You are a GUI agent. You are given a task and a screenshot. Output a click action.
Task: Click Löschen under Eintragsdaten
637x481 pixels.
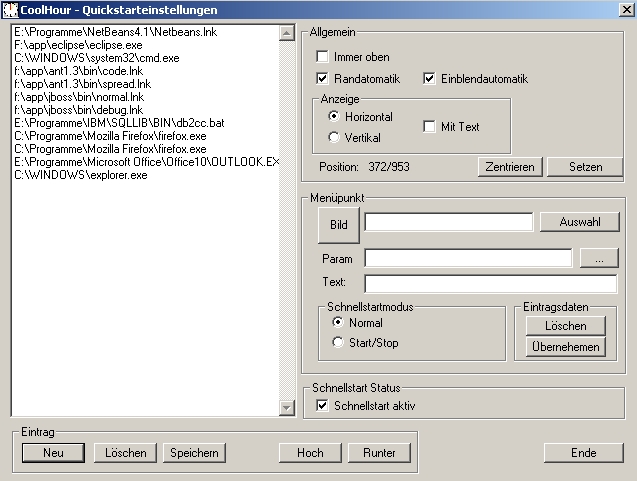(x=566, y=326)
